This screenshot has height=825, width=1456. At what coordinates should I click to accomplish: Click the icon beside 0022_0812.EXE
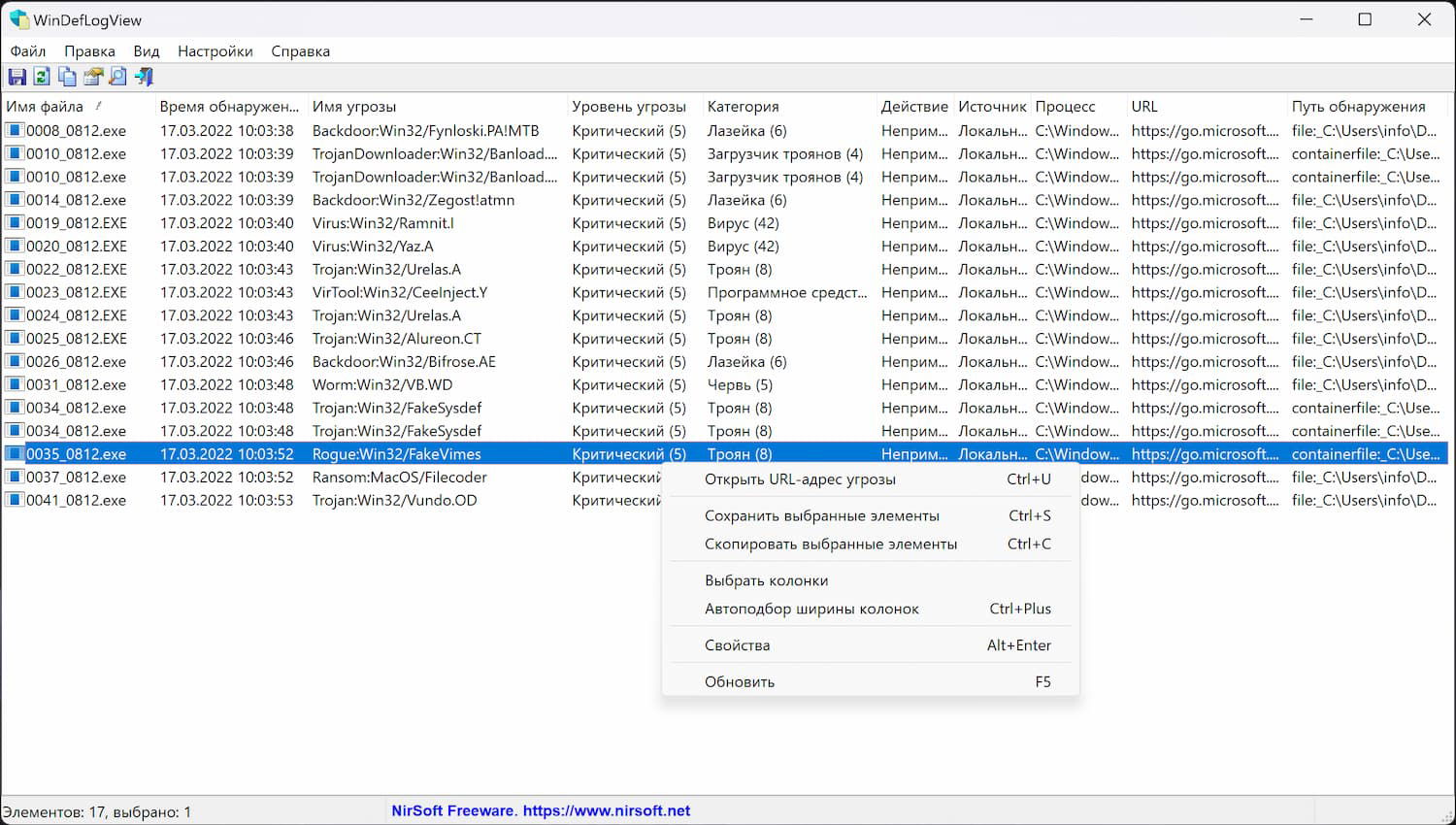click(15, 269)
